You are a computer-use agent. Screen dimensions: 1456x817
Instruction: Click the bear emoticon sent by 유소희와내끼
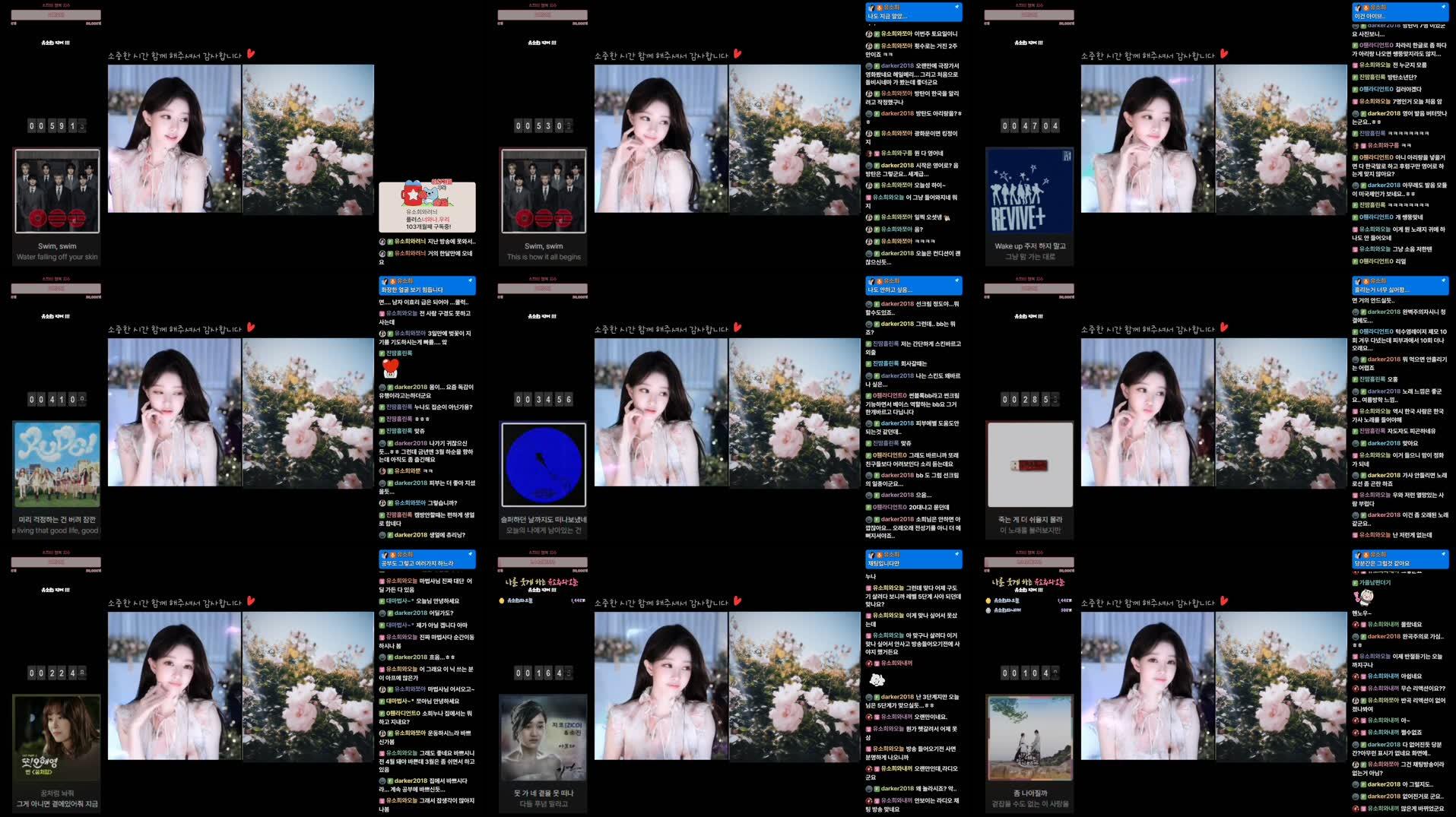pos(877,680)
